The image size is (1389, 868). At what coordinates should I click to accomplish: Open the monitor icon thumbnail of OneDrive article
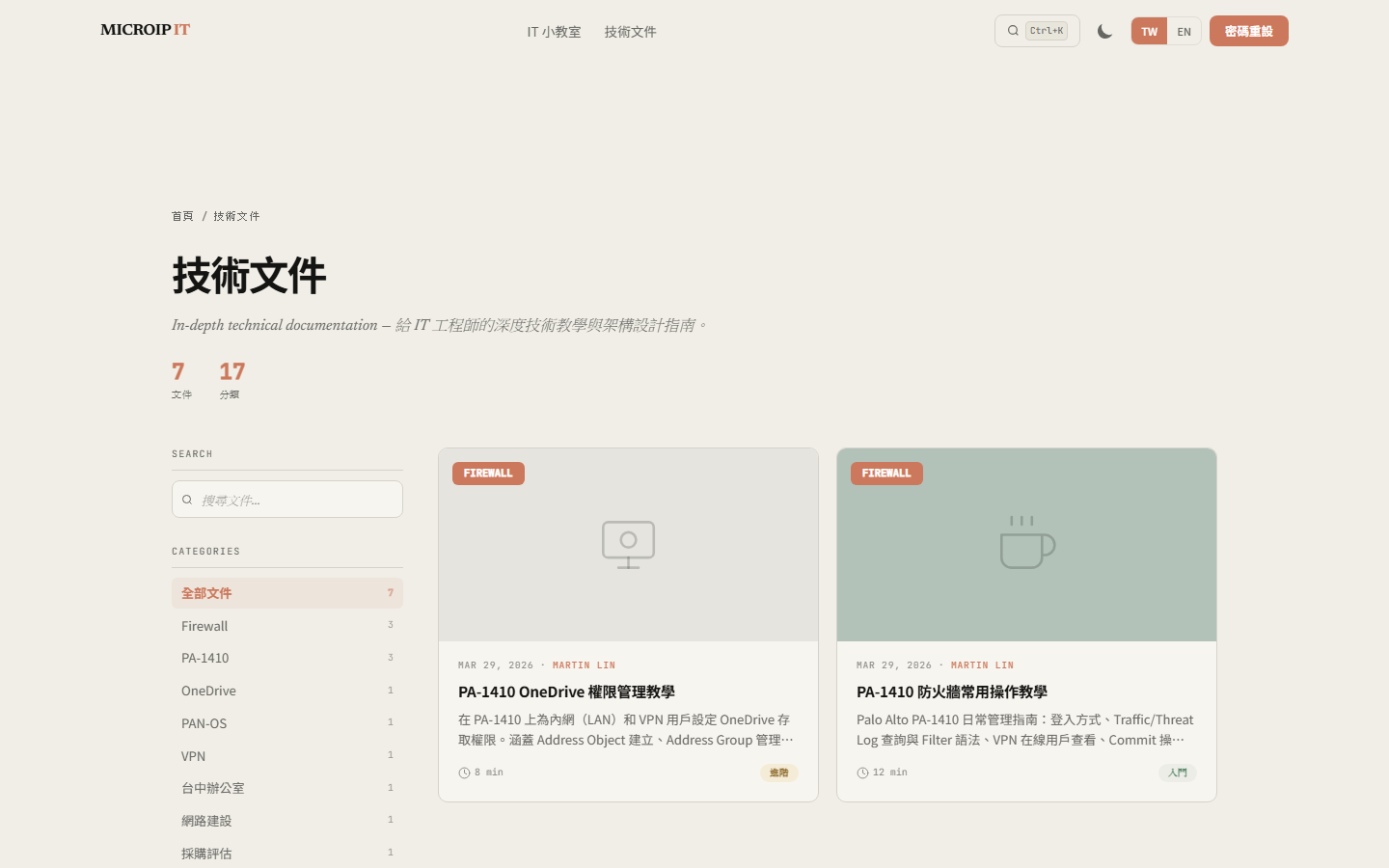click(x=628, y=545)
